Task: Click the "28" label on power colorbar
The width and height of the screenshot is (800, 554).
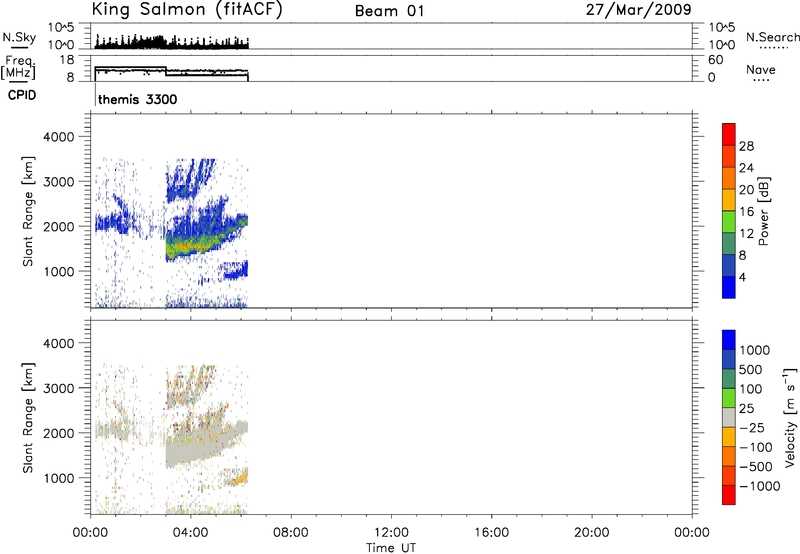Action: click(x=746, y=146)
